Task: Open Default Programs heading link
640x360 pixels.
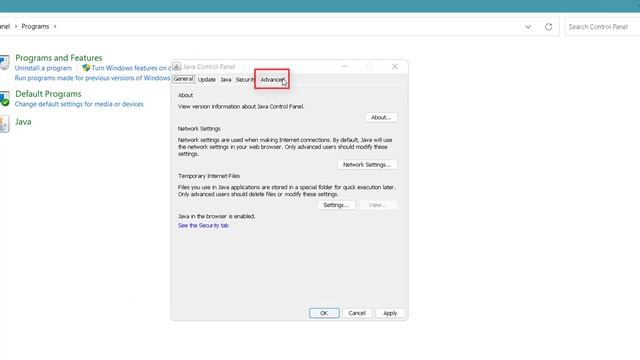Action: click(x=48, y=93)
